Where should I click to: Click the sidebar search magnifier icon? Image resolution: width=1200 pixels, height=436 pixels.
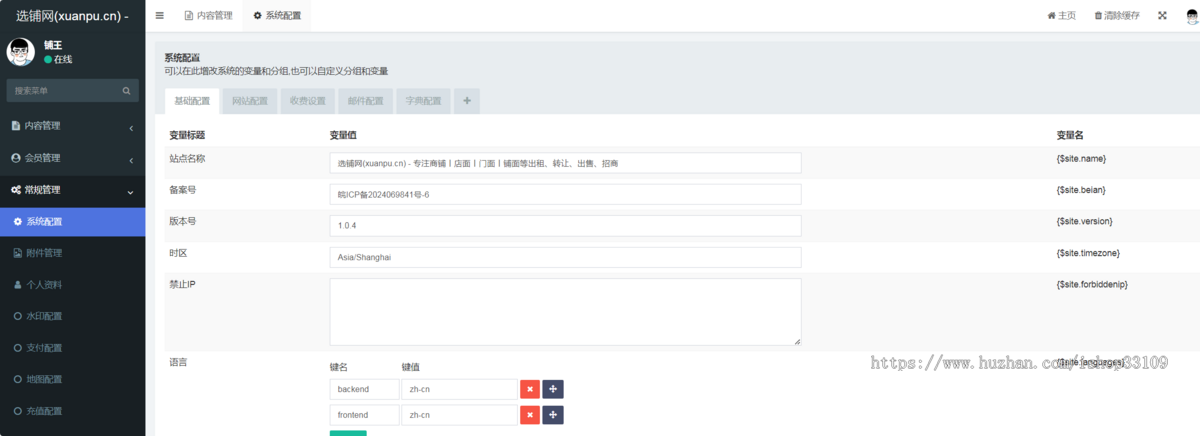(x=127, y=91)
